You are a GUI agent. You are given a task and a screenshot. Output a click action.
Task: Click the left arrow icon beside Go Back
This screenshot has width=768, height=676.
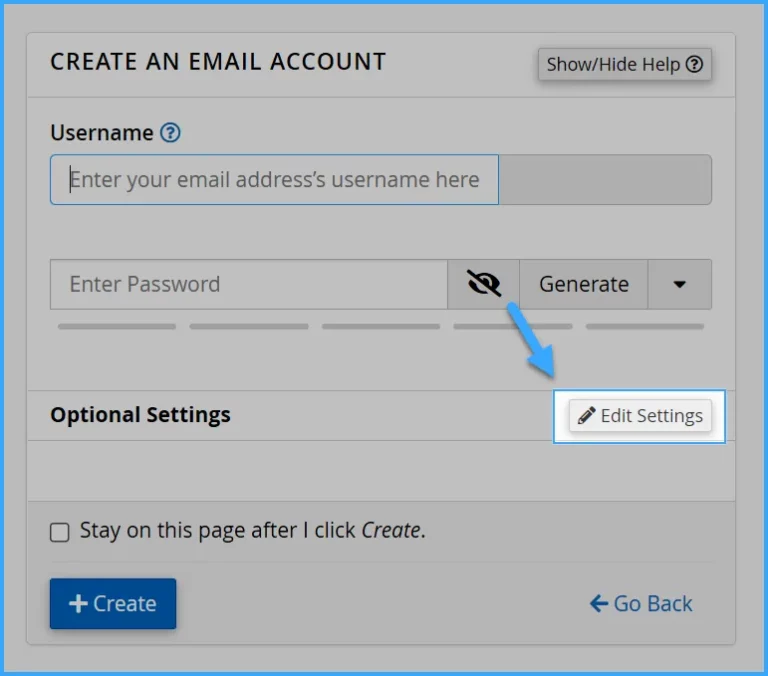click(599, 604)
